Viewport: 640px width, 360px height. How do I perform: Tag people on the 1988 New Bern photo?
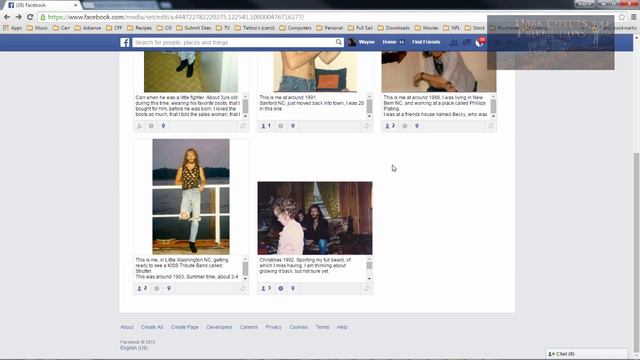[x=390, y=126]
